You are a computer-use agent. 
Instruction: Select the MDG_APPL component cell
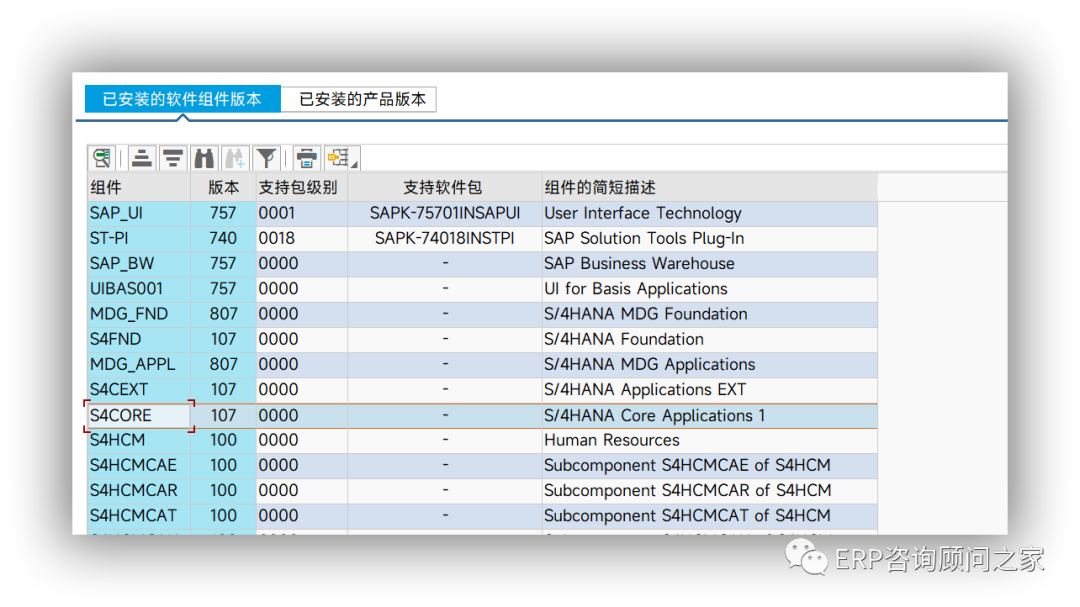point(139,364)
